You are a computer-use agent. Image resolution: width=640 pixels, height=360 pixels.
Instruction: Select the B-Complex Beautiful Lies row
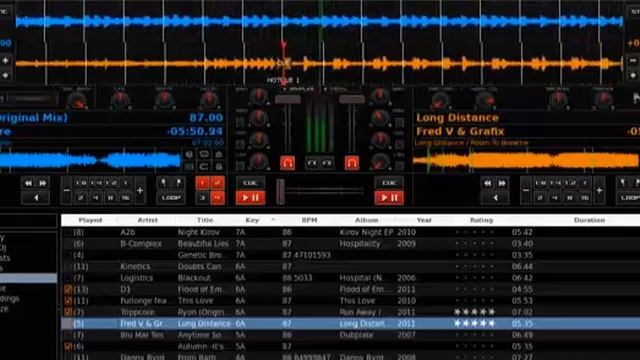click(351, 244)
